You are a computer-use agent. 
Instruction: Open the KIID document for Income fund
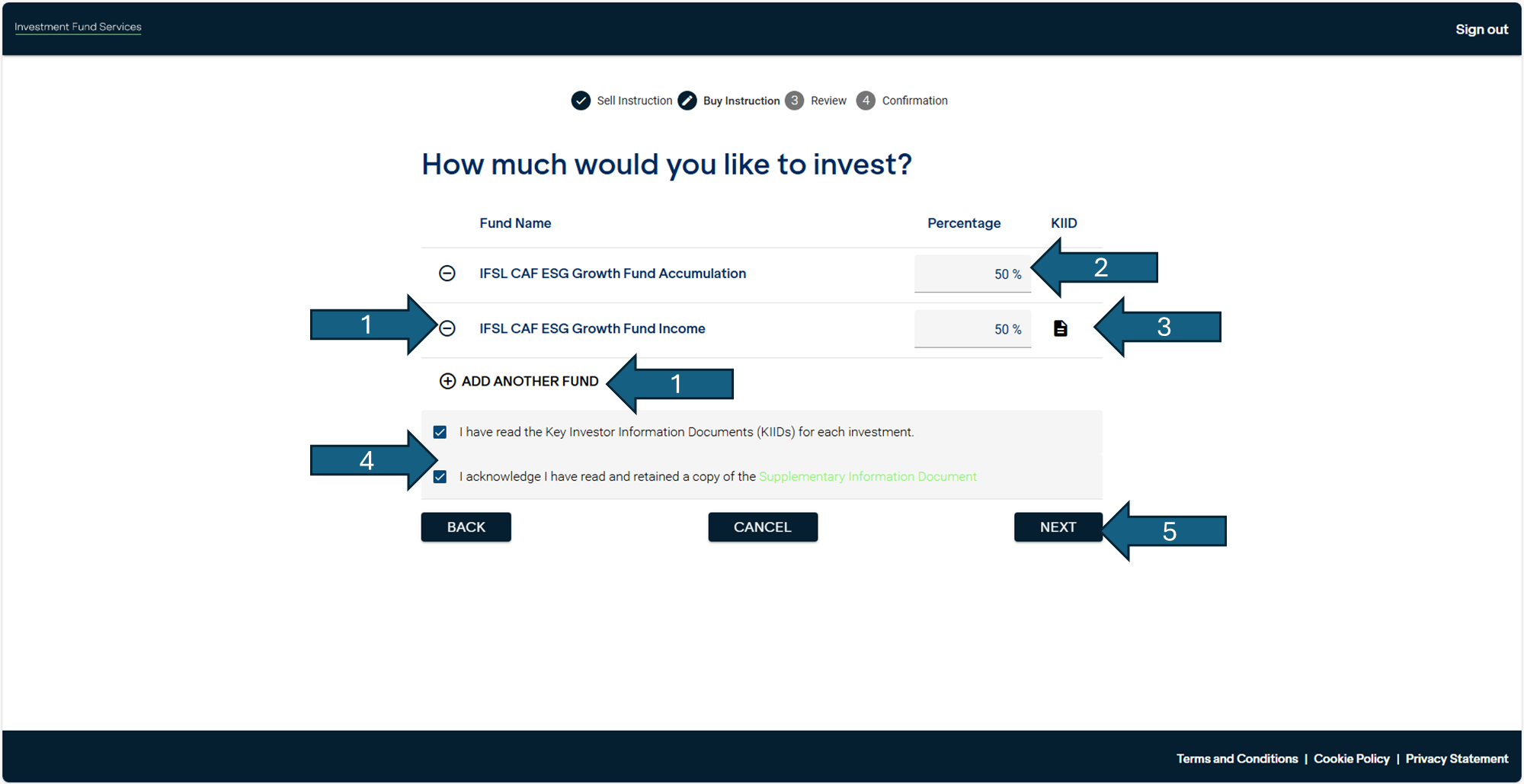point(1060,328)
